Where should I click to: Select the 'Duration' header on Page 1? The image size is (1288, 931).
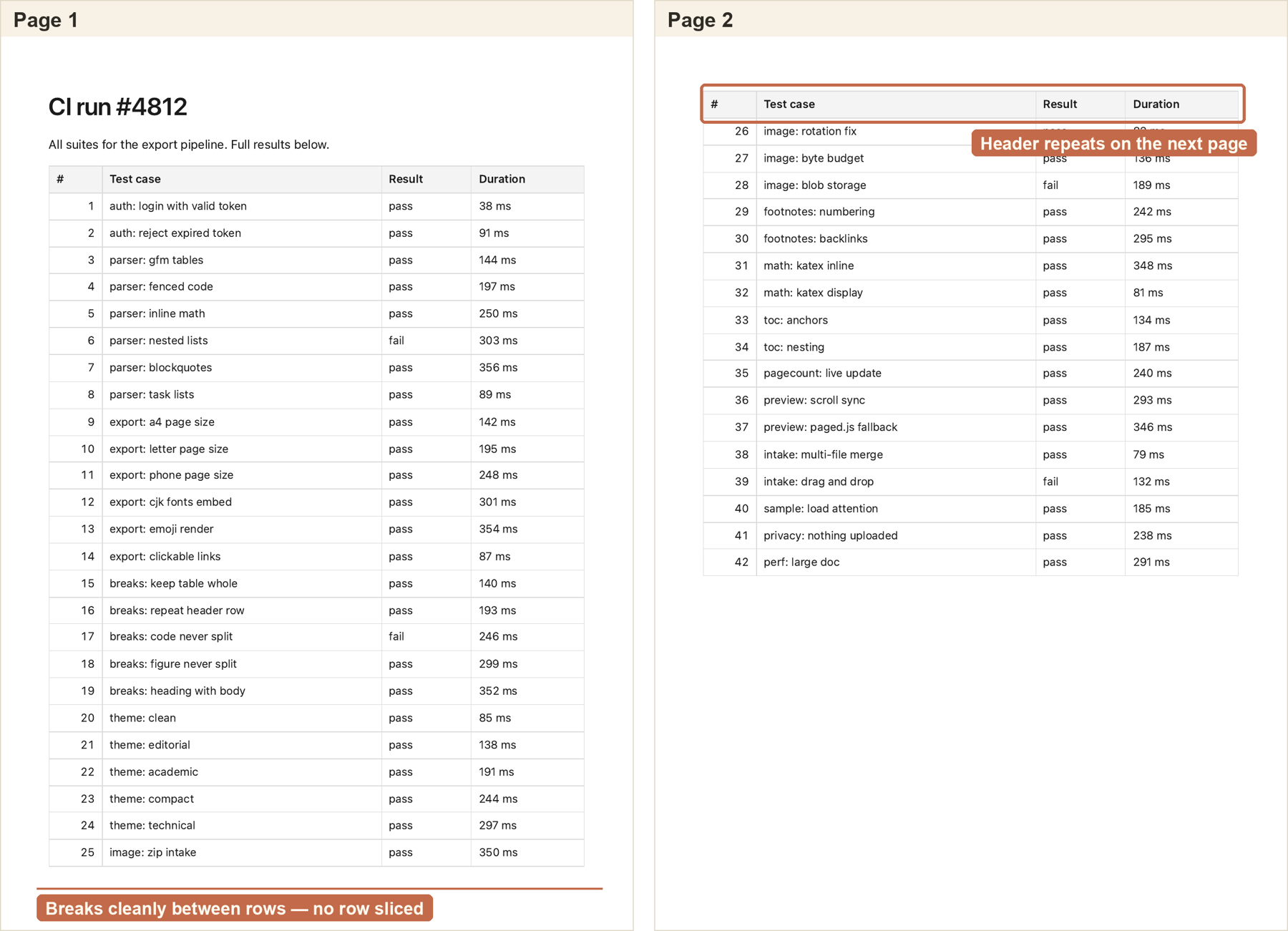(x=527, y=179)
